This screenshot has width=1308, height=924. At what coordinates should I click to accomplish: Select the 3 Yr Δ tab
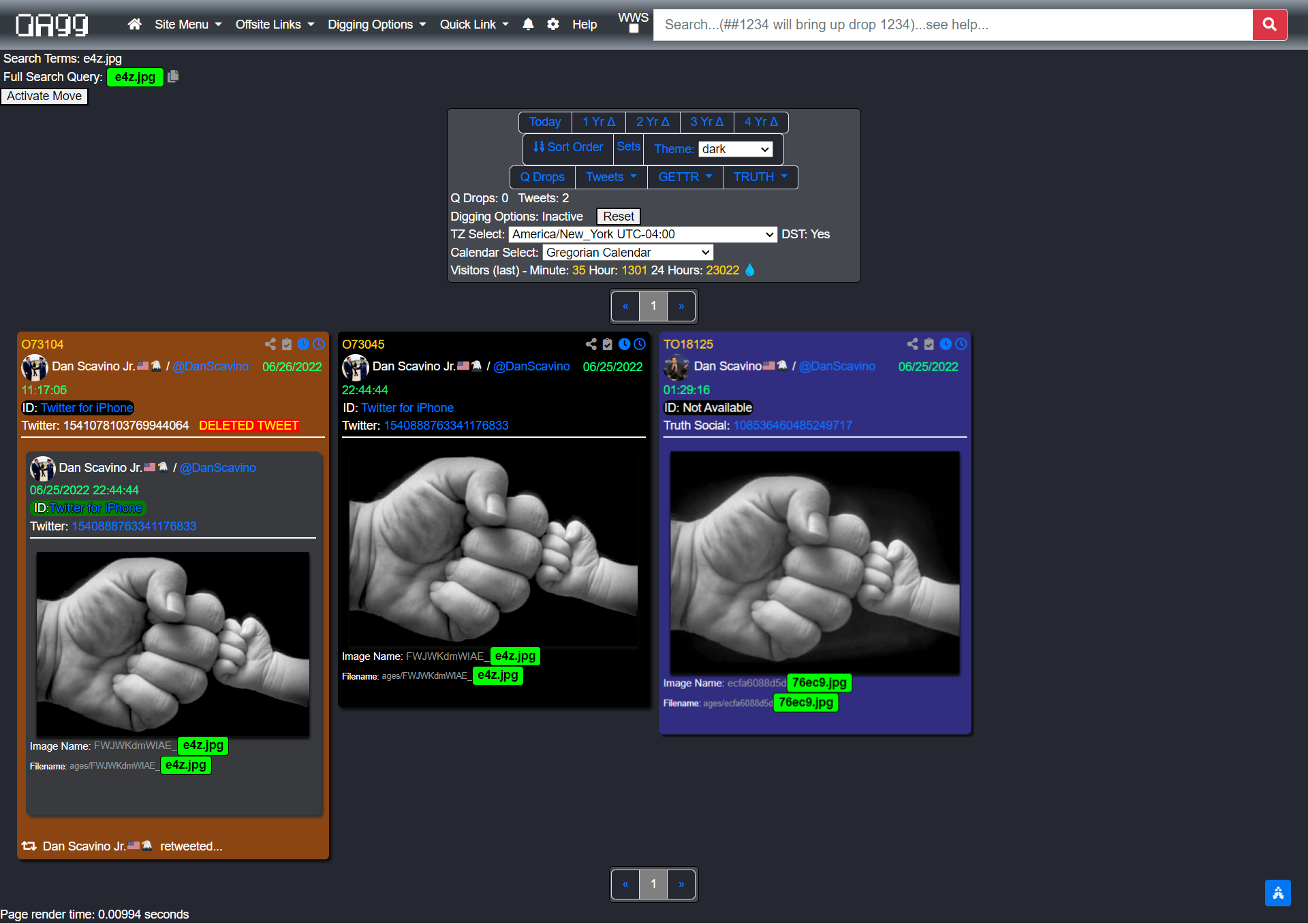point(706,122)
